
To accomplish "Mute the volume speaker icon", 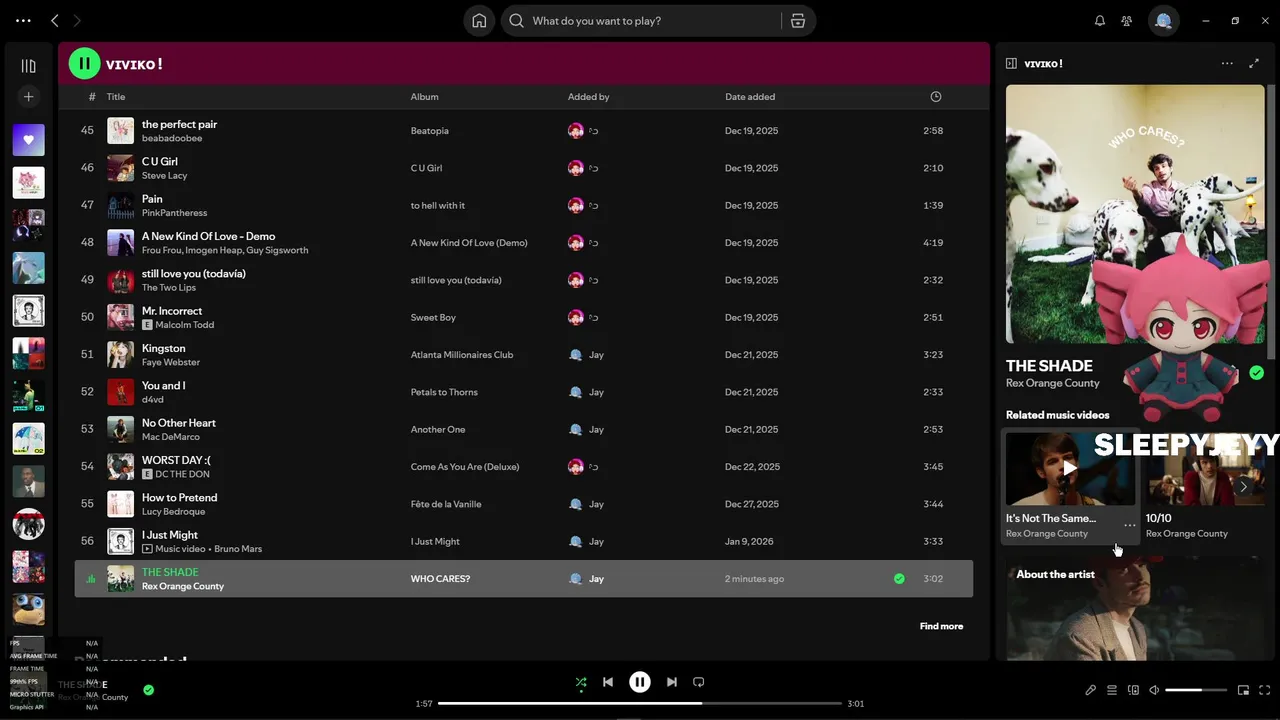I will (1154, 690).
